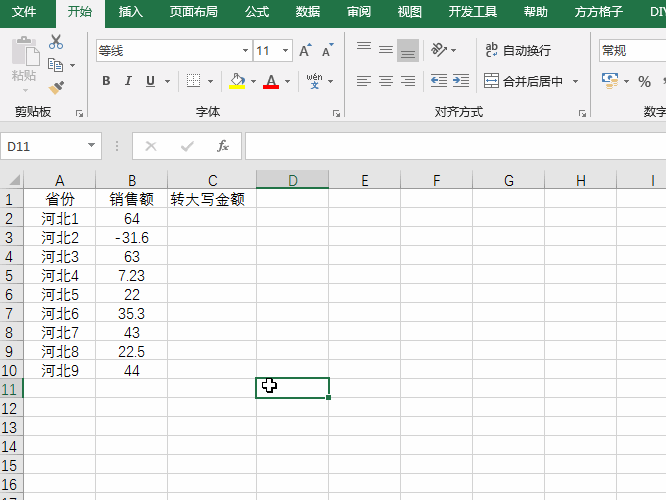Click the text orientation icon
666x500 pixels.
(x=439, y=50)
